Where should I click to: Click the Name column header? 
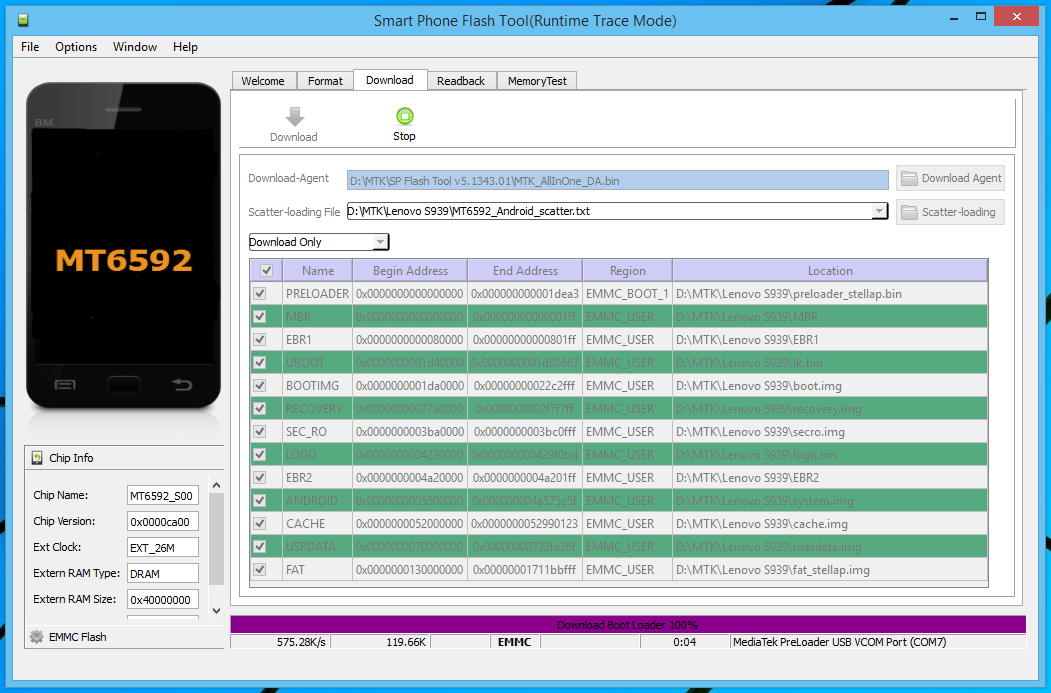click(x=318, y=271)
